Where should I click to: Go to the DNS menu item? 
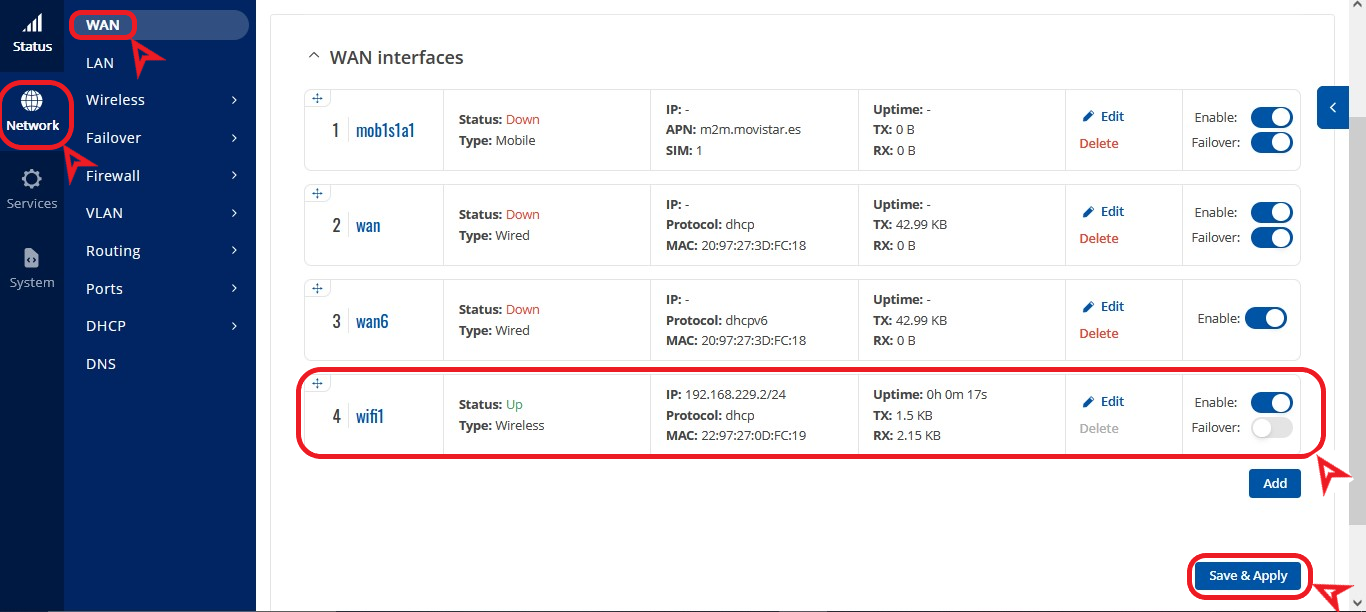pos(101,364)
